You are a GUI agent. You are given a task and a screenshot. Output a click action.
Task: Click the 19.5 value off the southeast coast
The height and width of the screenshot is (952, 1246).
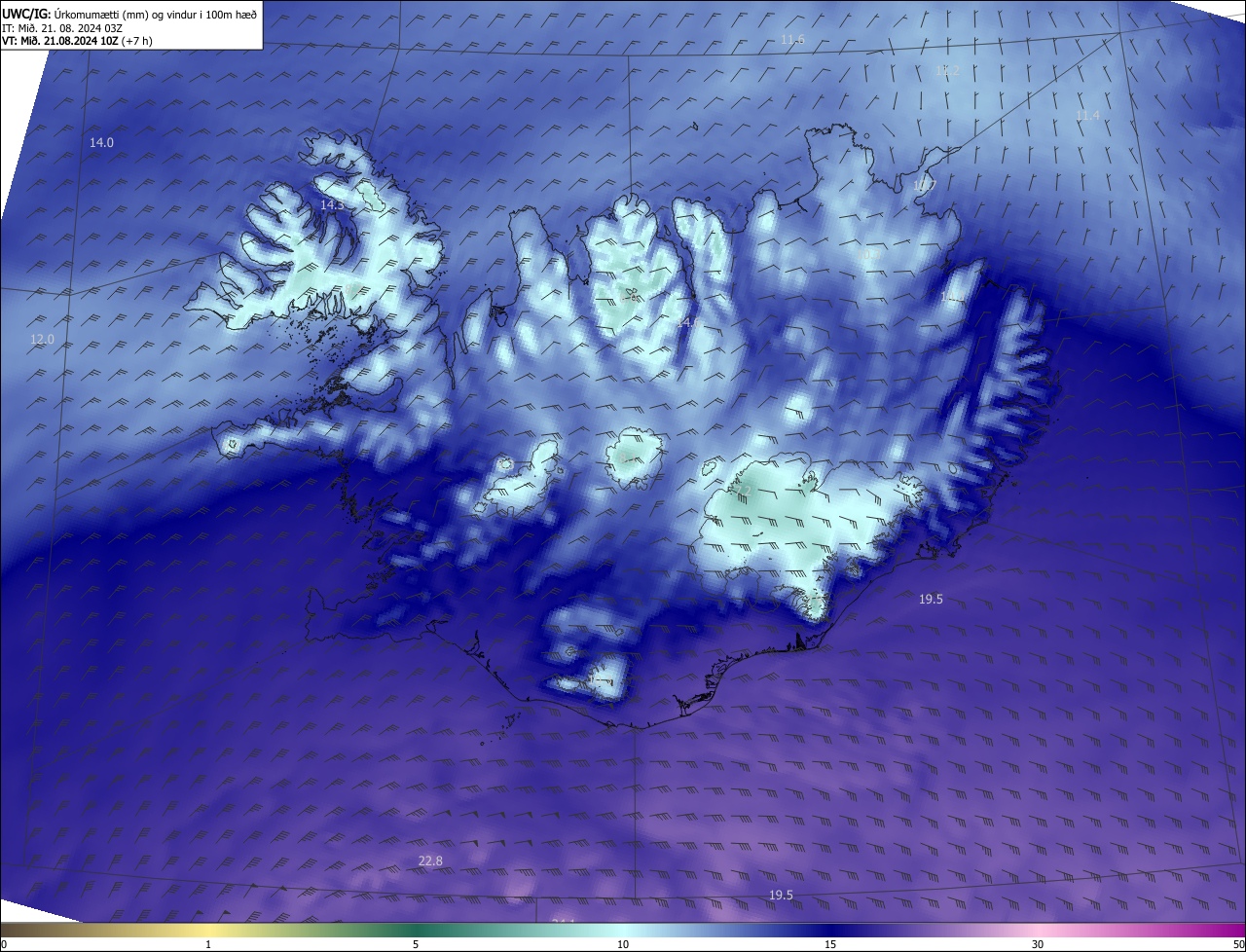[931, 600]
